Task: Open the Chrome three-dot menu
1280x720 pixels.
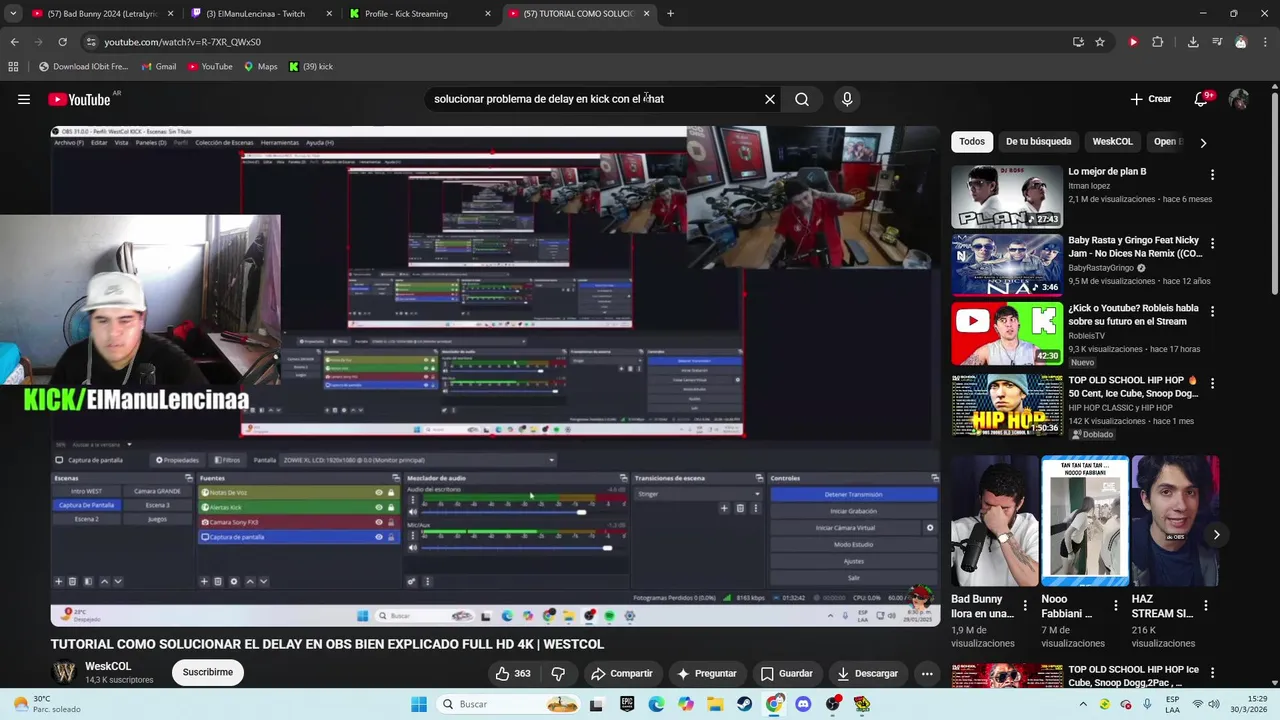Action: [1265, 42]
